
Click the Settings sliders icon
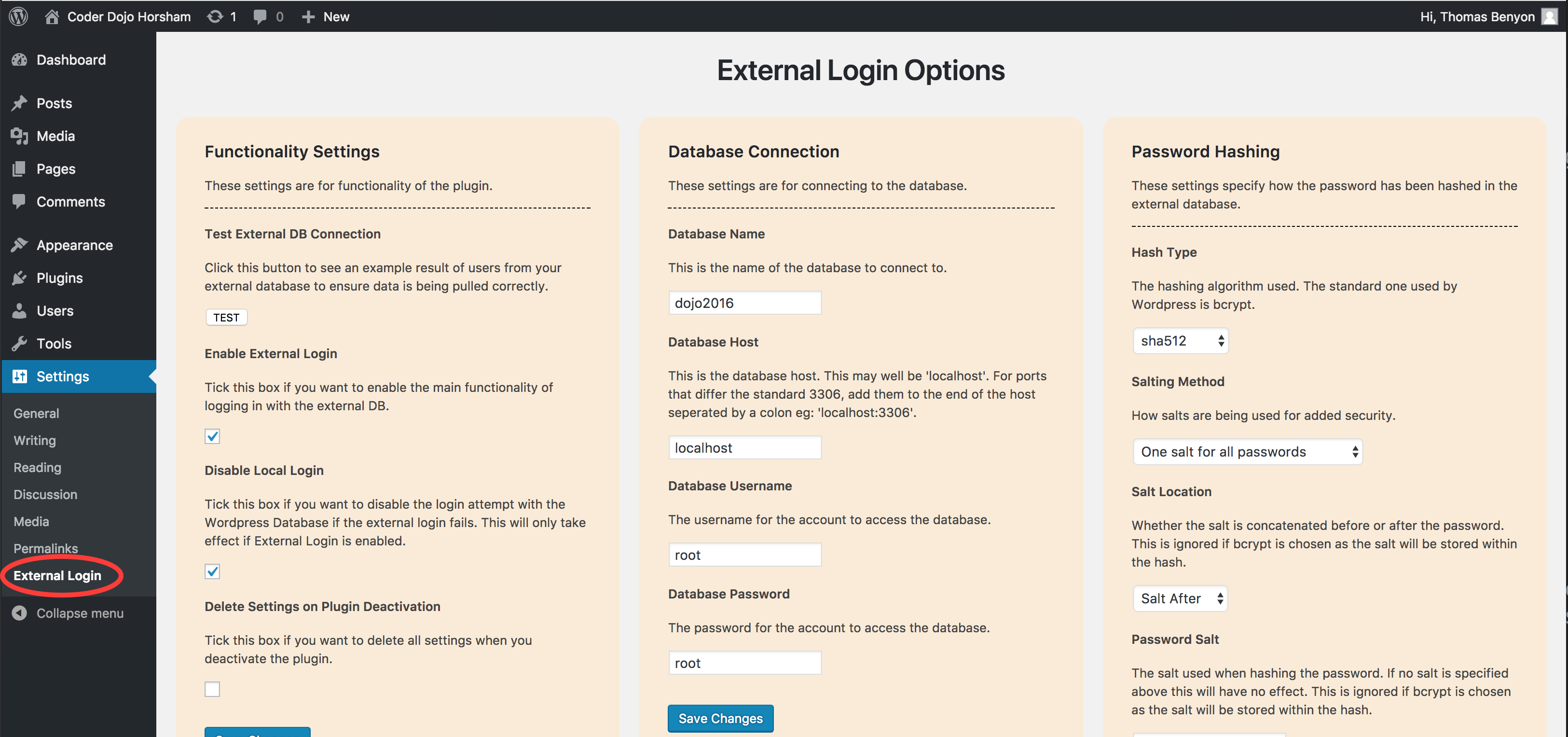coord(19,376)
